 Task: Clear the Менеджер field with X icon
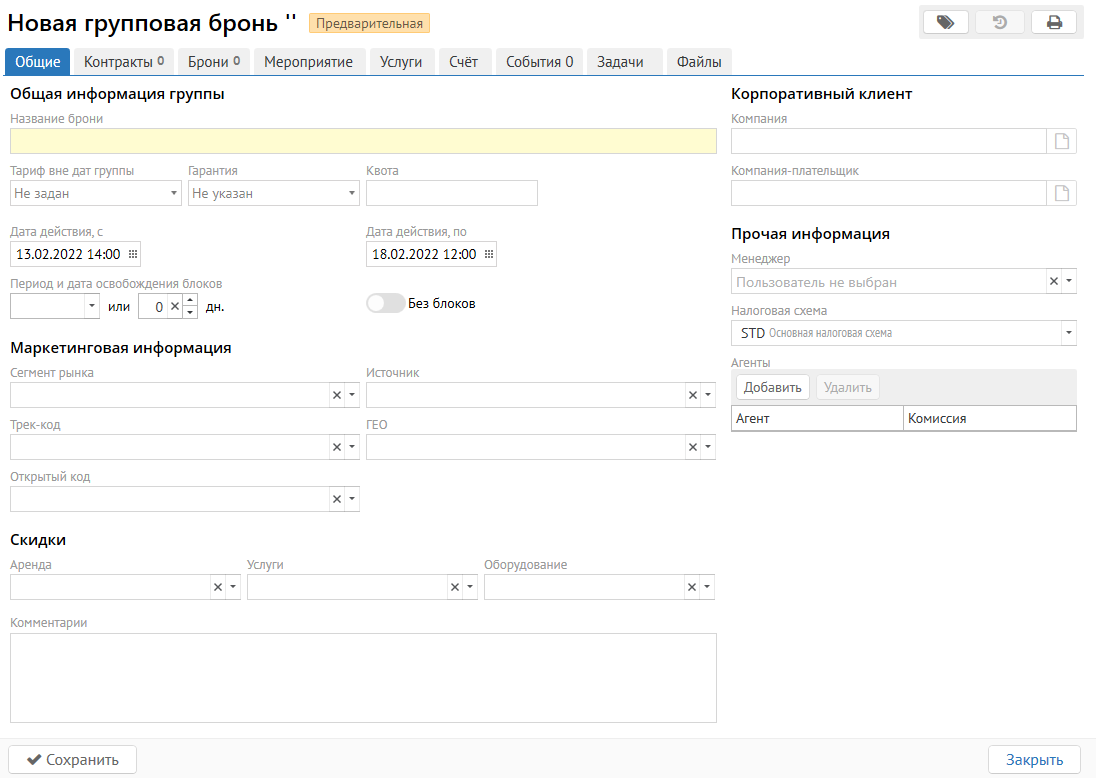pyautogui.click(x=1053, y=282)
